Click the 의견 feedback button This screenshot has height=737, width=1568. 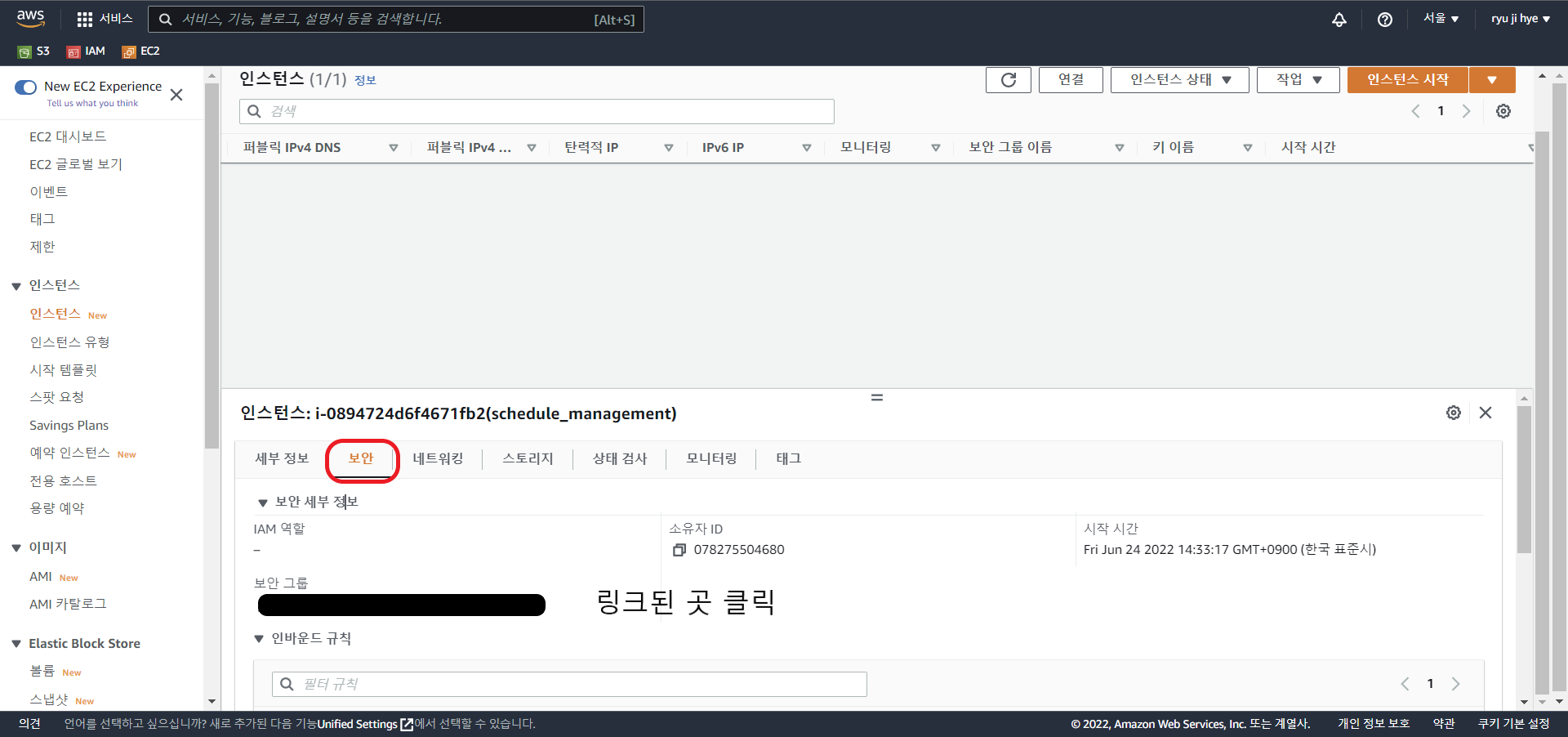29,724
